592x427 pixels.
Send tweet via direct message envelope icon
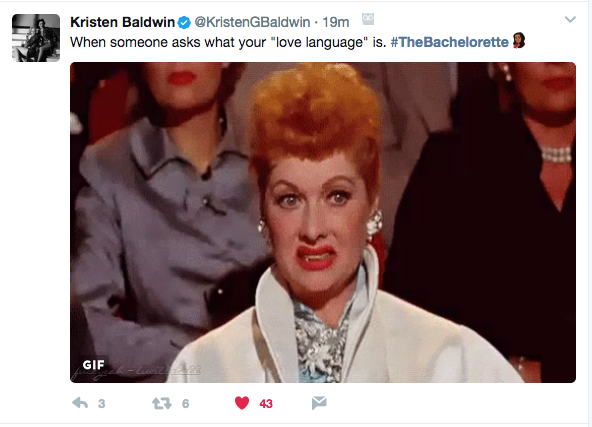tap(319, 403)
